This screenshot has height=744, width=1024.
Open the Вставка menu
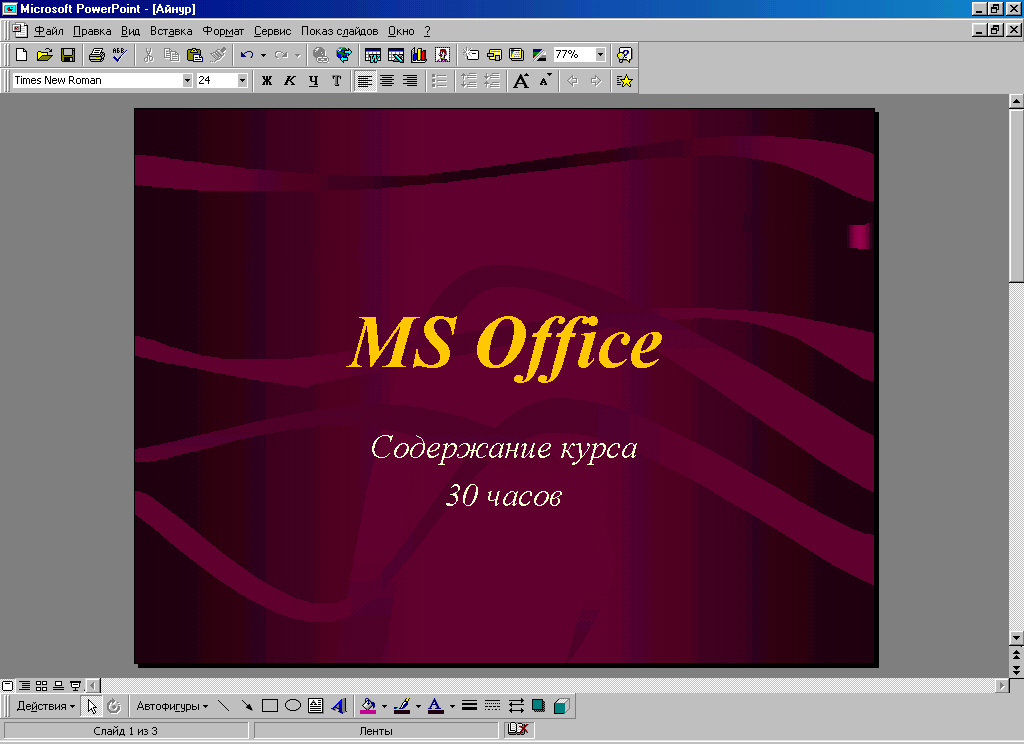pos(171,31)
